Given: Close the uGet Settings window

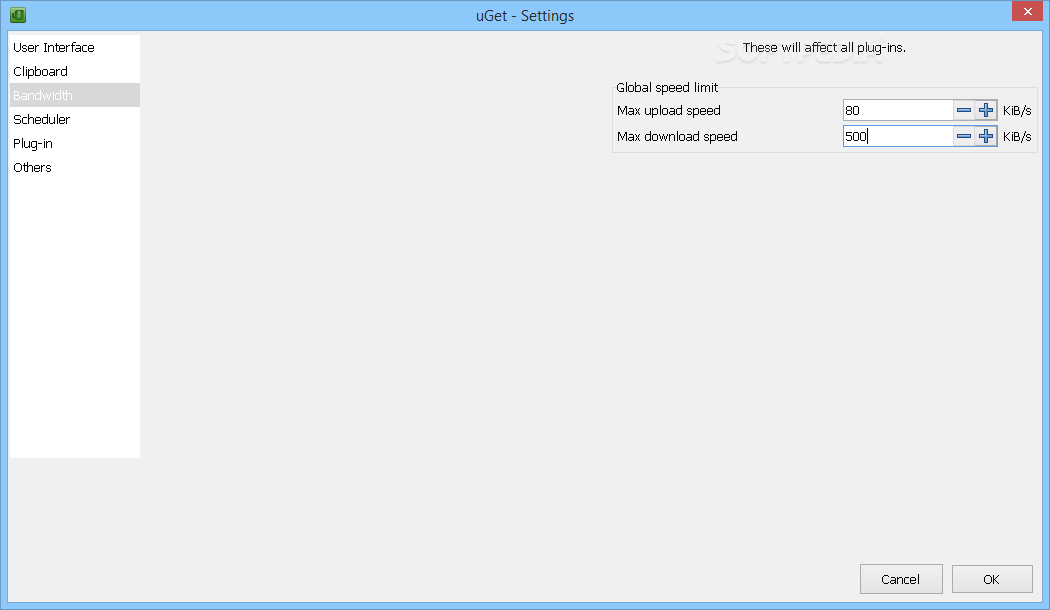Looking at the screenshot, I should coord(1027,11).
